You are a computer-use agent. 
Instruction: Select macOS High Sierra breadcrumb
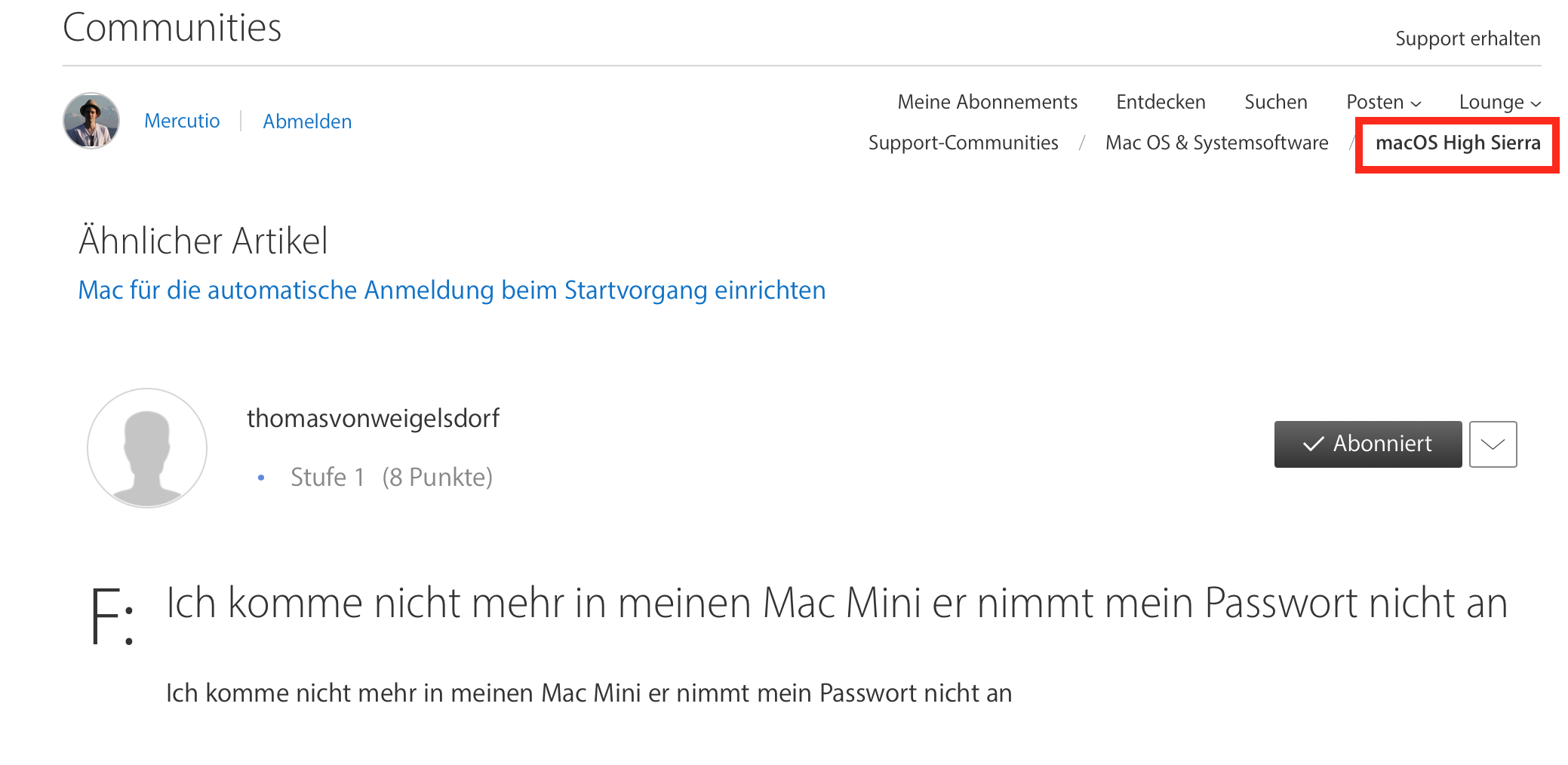[1457, 143]
